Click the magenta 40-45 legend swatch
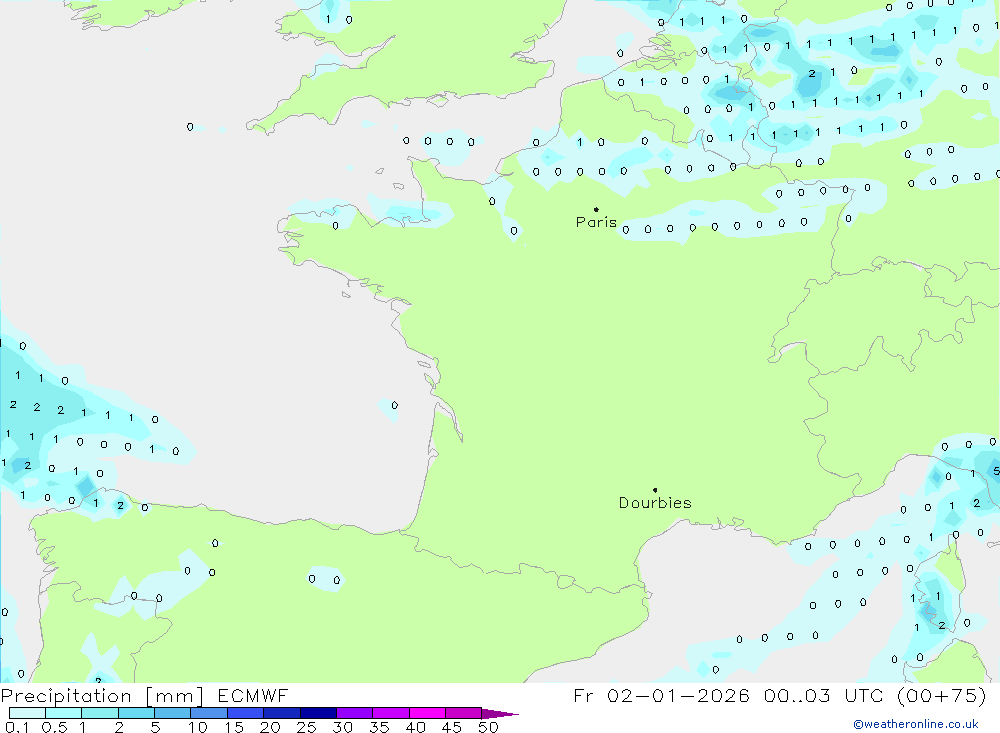 (x=427, y=713)
